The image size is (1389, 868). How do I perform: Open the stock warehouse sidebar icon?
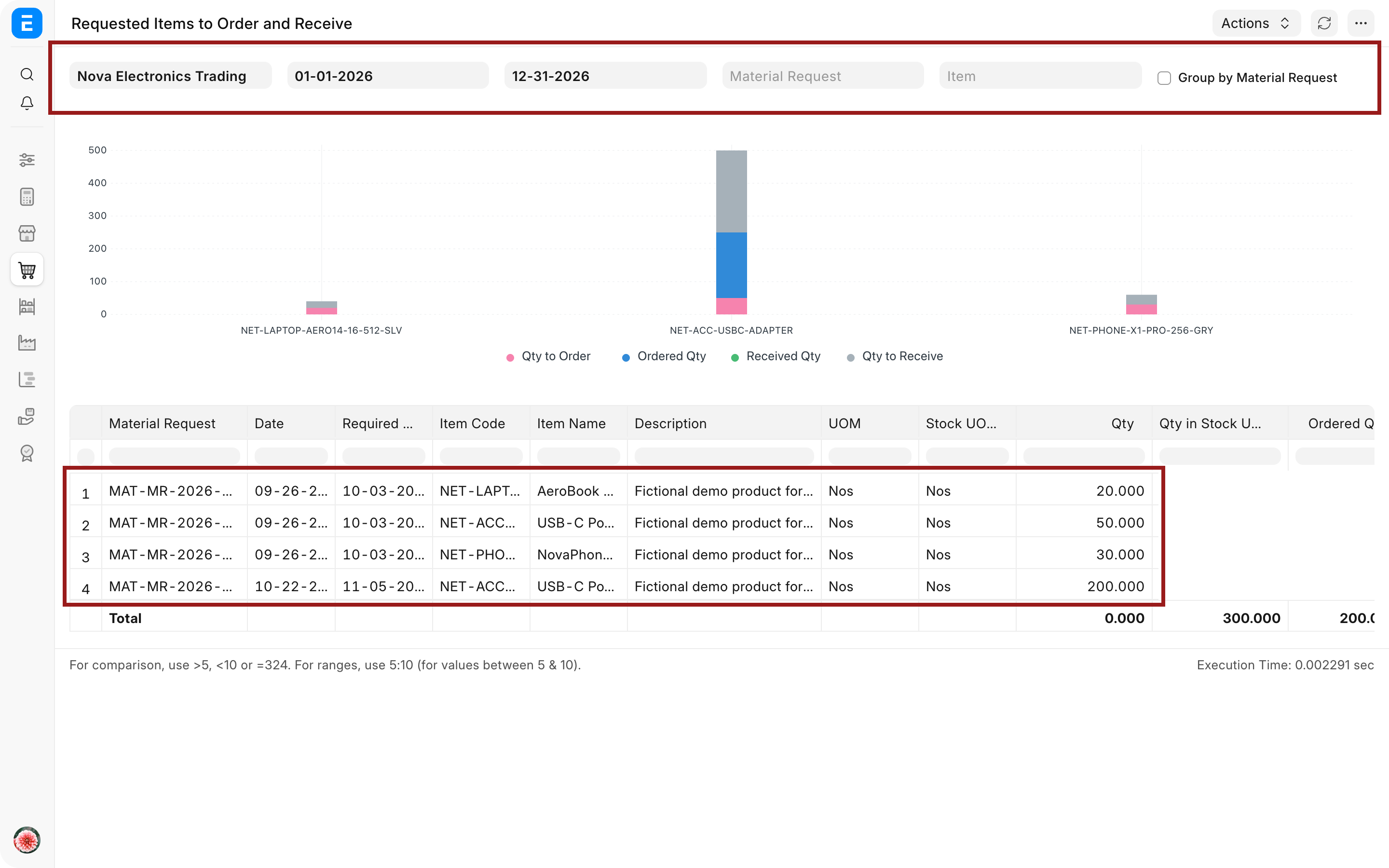(27, 306)
